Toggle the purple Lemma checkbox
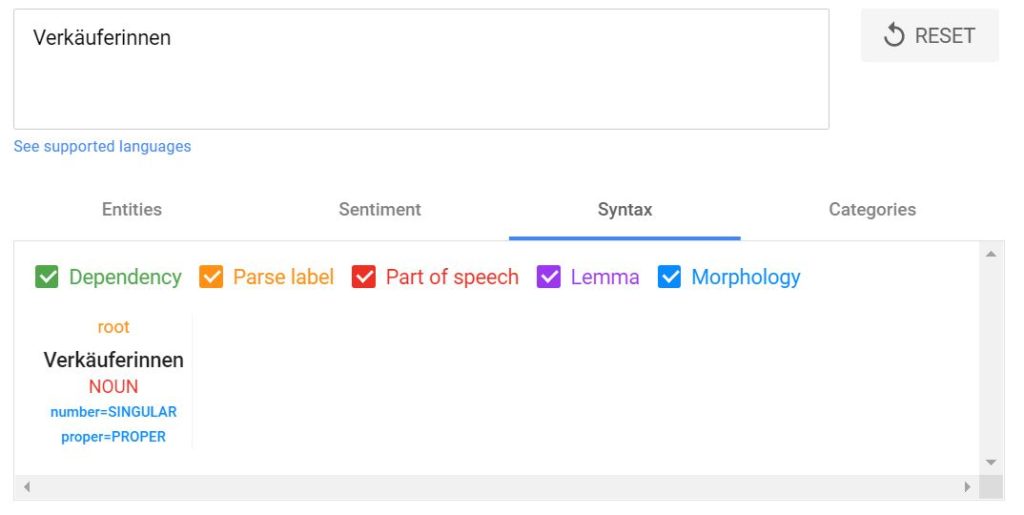The image size is (1024, 515). pos(549,277)
